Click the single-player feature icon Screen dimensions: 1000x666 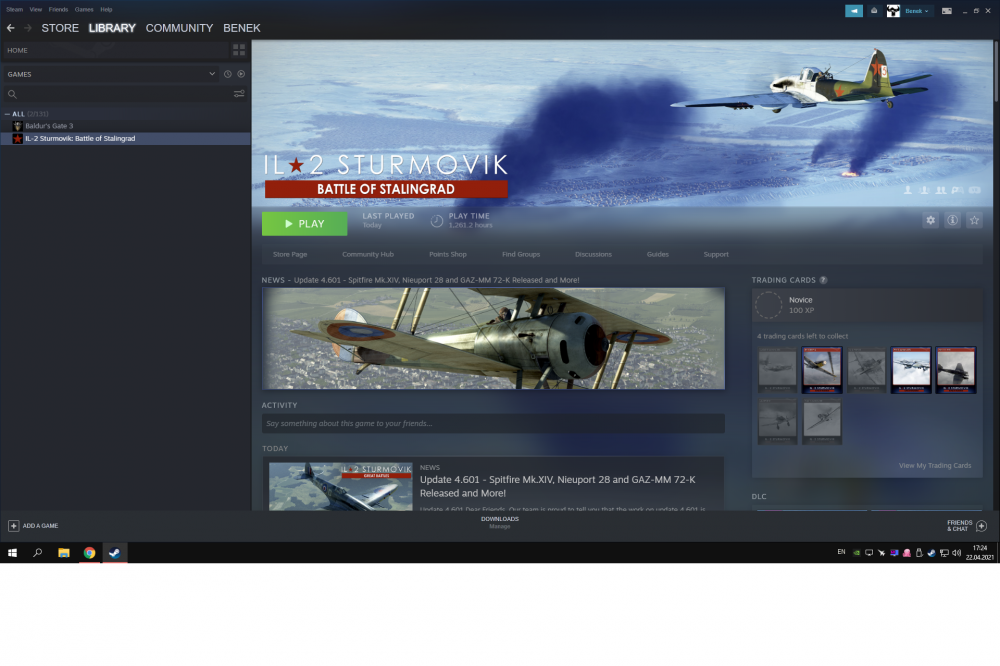pos(908,190)
